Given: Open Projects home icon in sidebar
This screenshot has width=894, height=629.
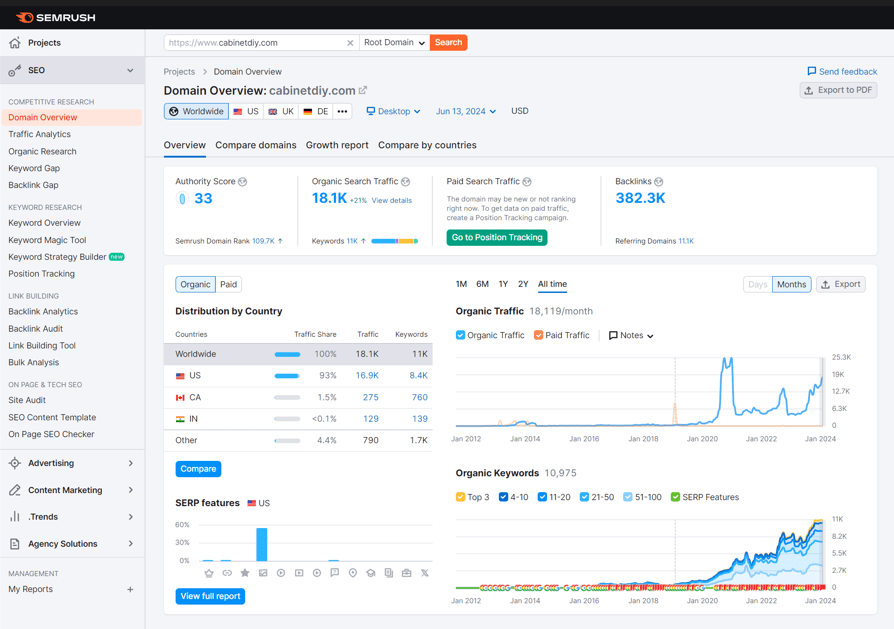Looking at the screenshot, I should 15,43.
